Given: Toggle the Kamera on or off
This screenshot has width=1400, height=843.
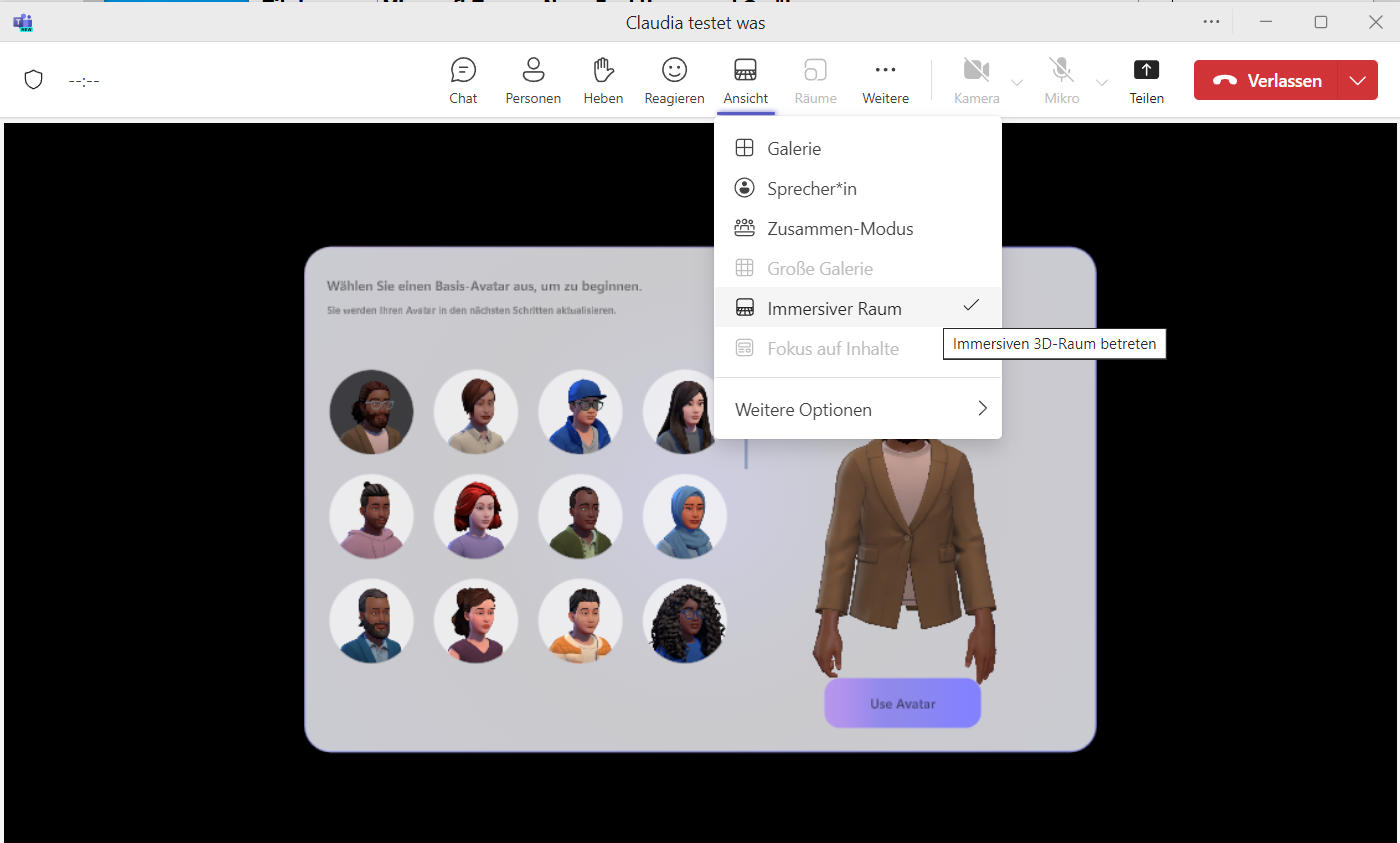Looking at the screenshot, I should tap(976, 70).
